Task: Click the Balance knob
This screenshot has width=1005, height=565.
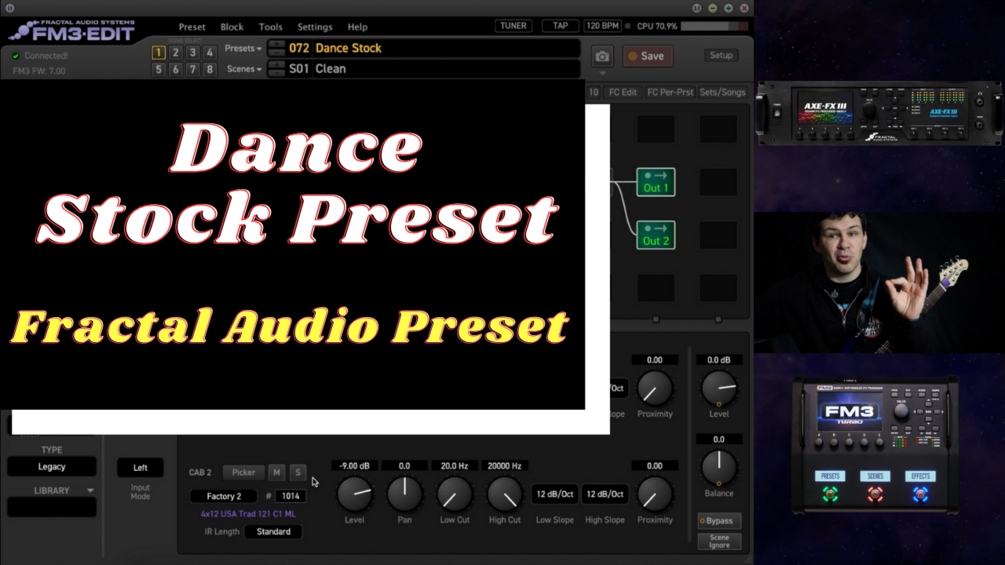Action: tap(719, 468)
